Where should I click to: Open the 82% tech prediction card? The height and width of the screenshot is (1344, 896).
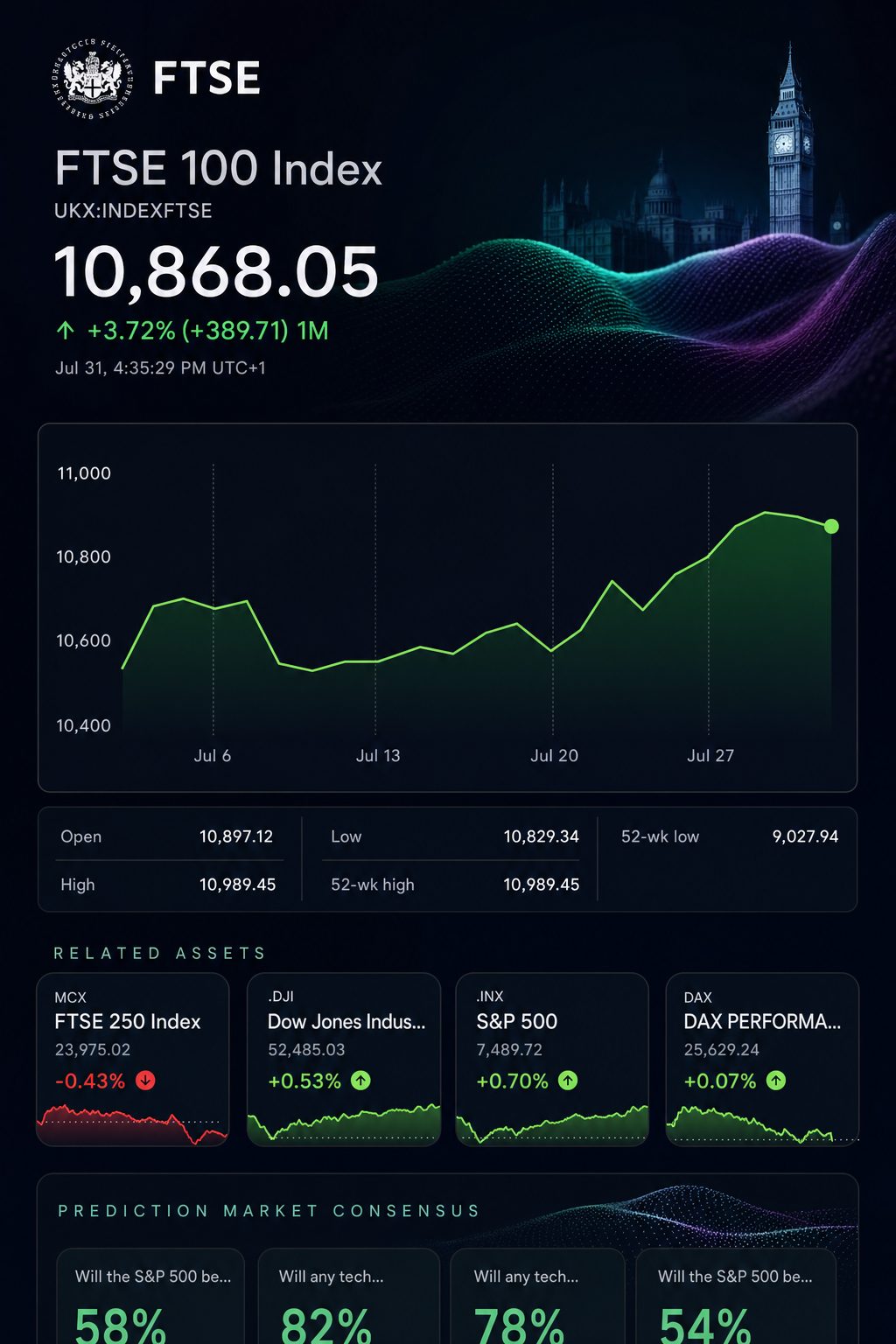coord(348,1297)
